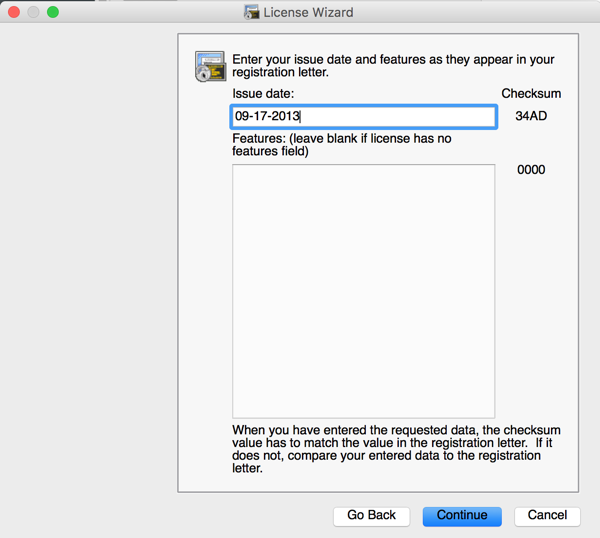Click the features checksum 0000
This screenshot has width=600, height=538.
coord(531,170)
